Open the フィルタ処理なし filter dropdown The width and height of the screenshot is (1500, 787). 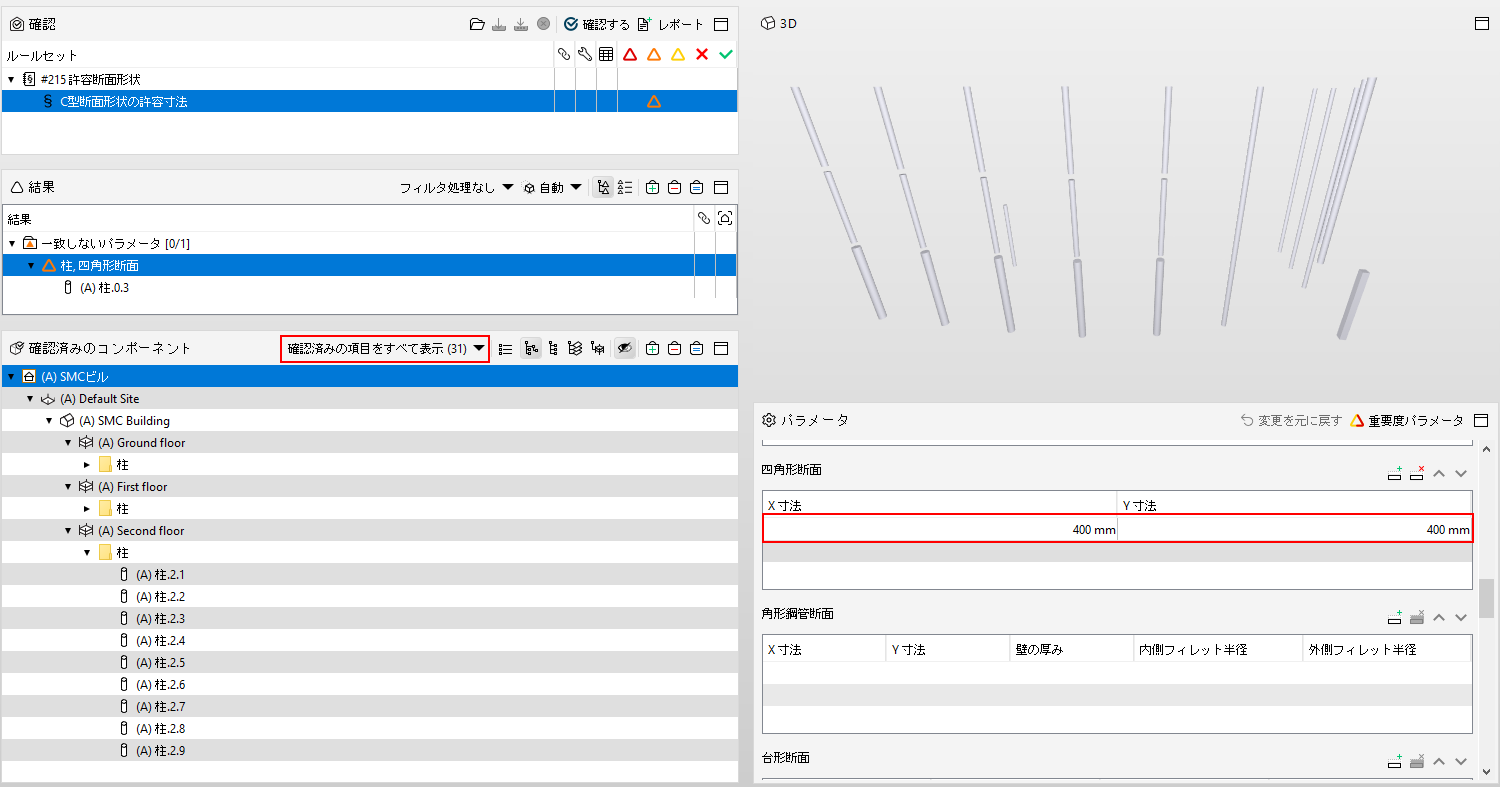pos(456,187)
